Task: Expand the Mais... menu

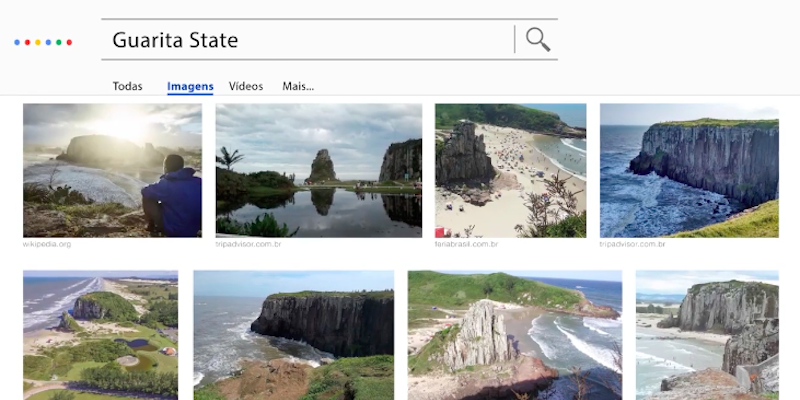Action: click(x=298, y=86)
